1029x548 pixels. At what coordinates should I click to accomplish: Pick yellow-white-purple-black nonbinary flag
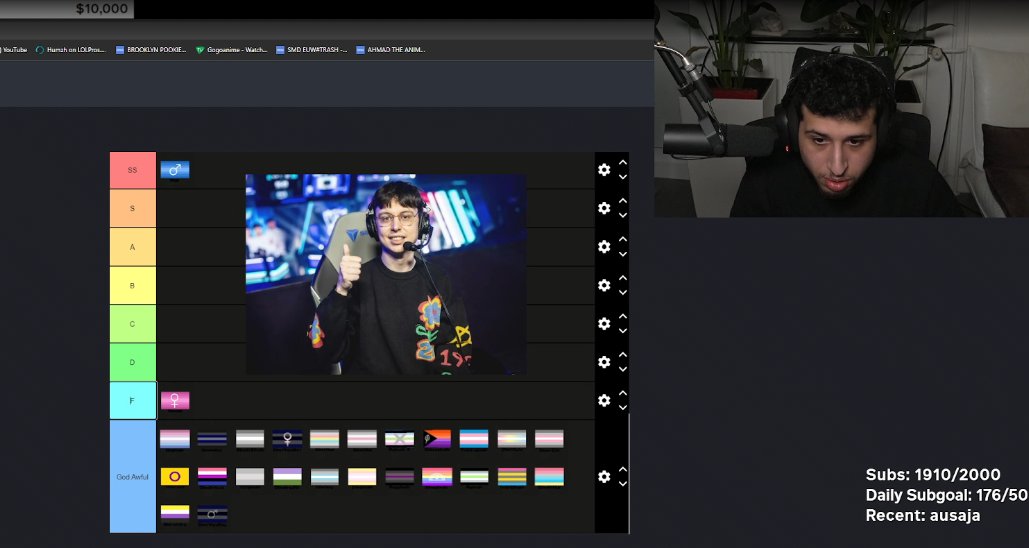pyautogui.click(x=175, y=513)
